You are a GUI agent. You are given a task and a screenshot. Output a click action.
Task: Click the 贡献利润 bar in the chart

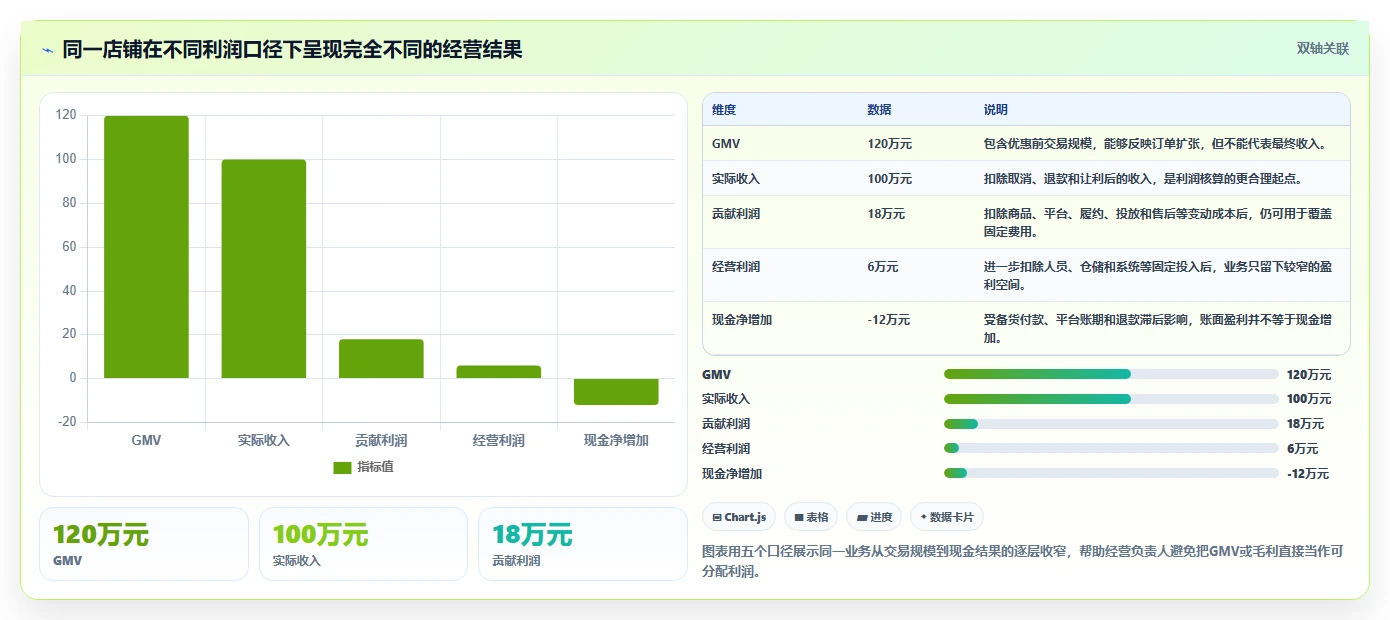381,359
